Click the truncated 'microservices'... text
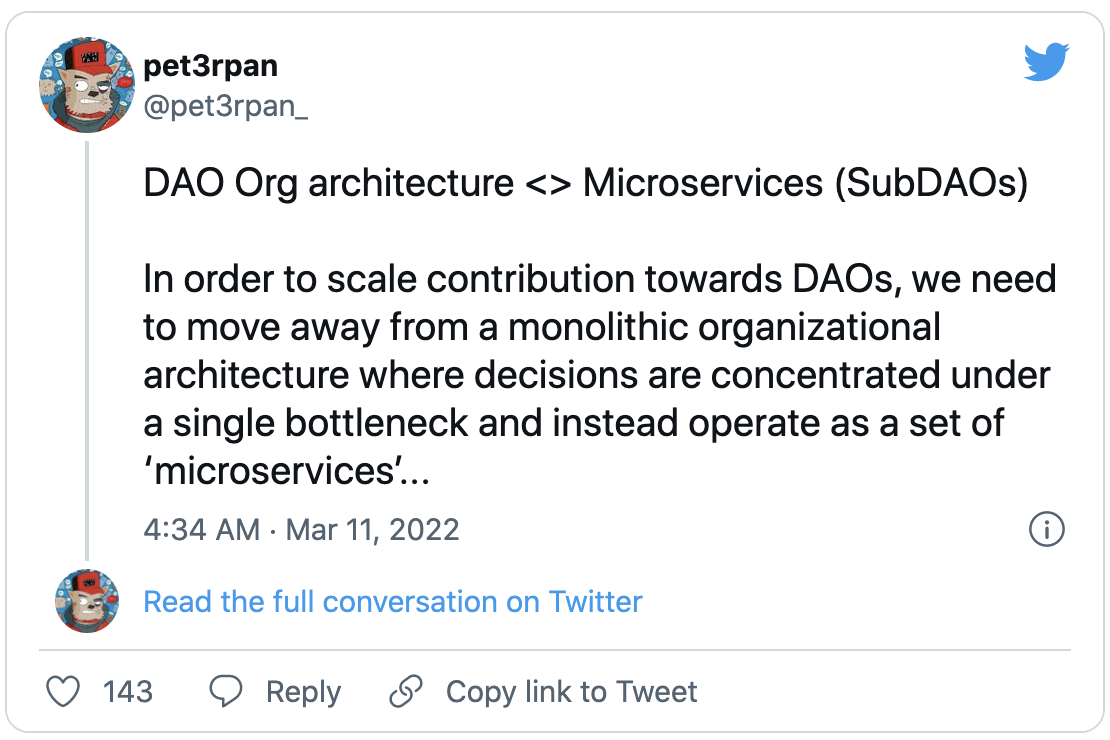The image size is (1110, 740). click(x=287, y=471)
